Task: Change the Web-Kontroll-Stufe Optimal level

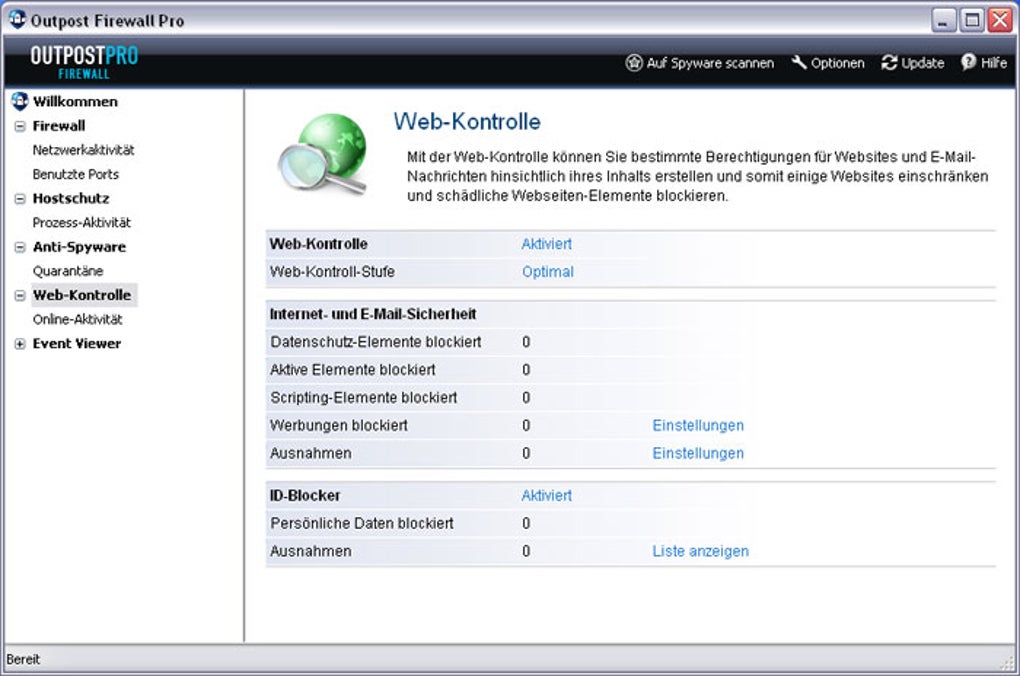Action: [x=548, y=272]
